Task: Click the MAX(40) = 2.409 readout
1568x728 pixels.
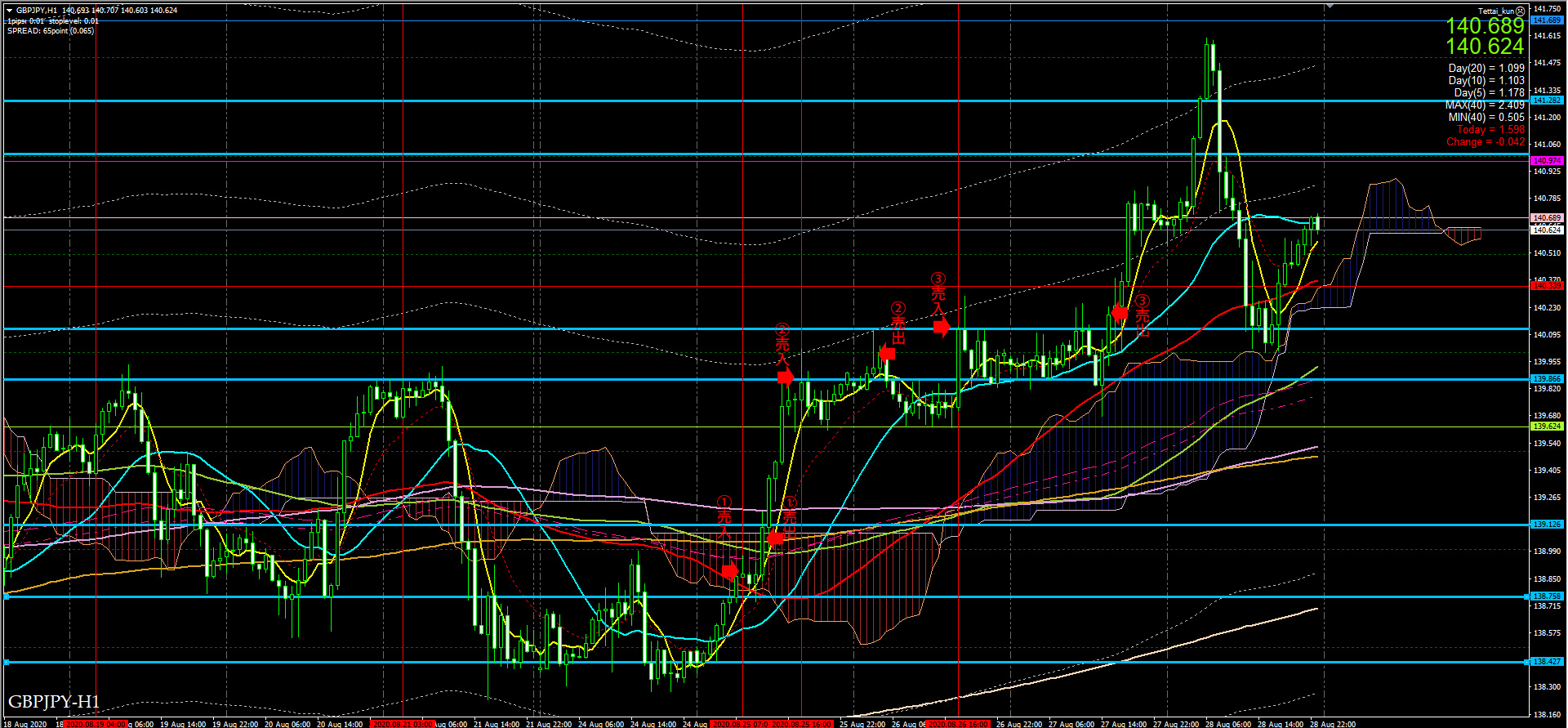Action: 1485,105
